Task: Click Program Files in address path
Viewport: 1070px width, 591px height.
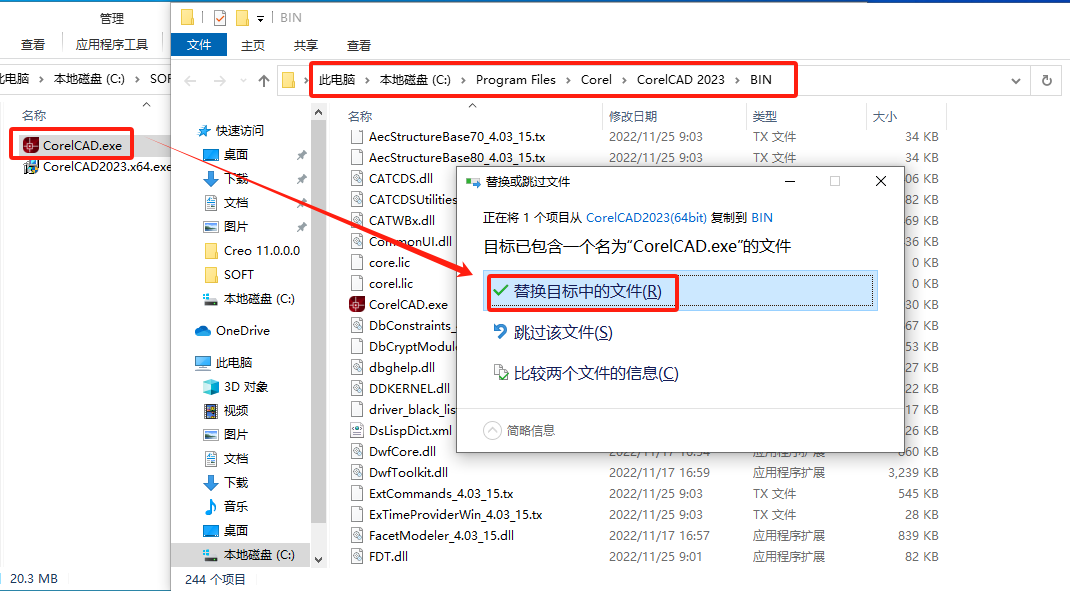Action: tap(516, 80)
